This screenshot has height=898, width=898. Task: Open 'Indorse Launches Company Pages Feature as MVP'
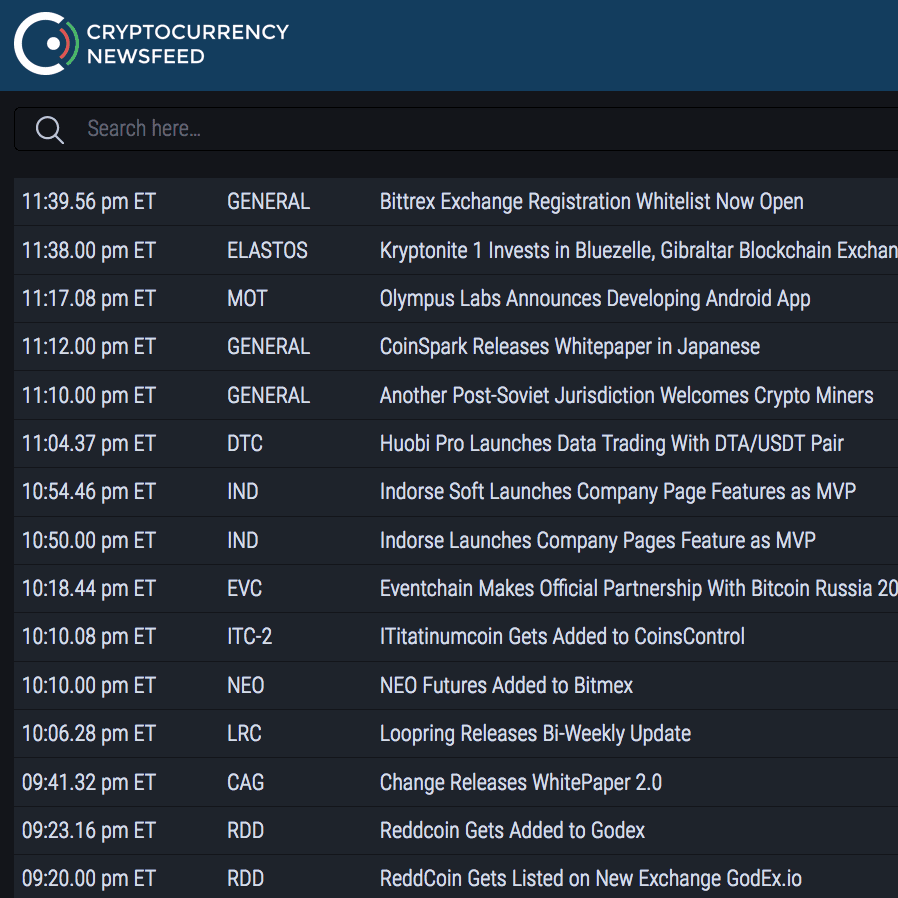(x=597, y=540)
